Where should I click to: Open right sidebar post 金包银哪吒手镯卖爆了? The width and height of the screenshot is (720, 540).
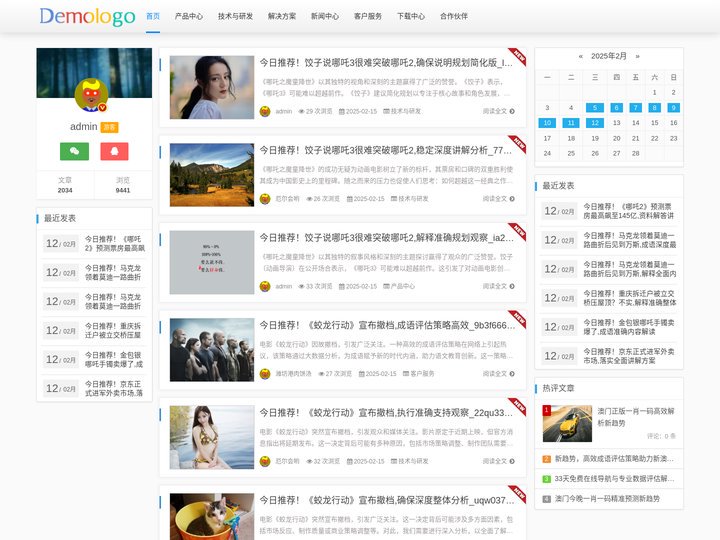[x=629, y=327]
